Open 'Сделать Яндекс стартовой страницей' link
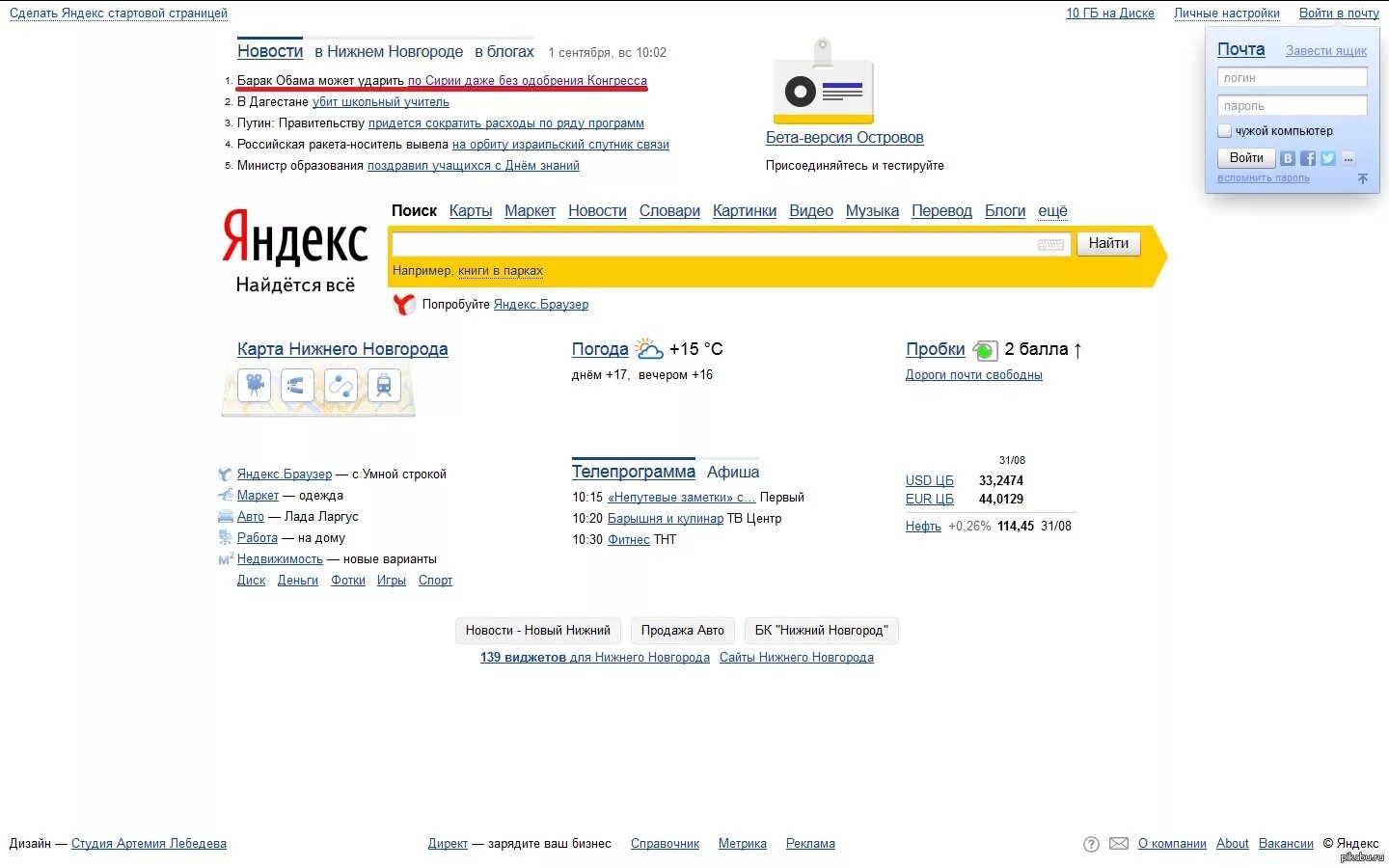Image resolution: width=1389 pixels, height=868 pixels. point(119,14)
